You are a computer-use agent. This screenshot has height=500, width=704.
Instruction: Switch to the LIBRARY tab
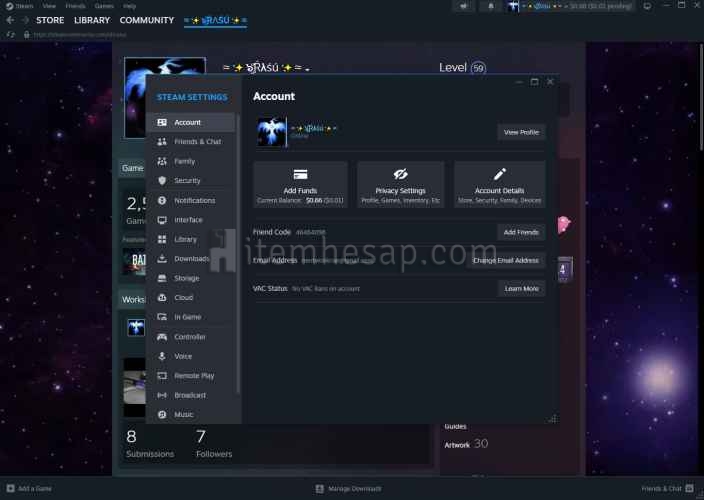click(92, 20)
